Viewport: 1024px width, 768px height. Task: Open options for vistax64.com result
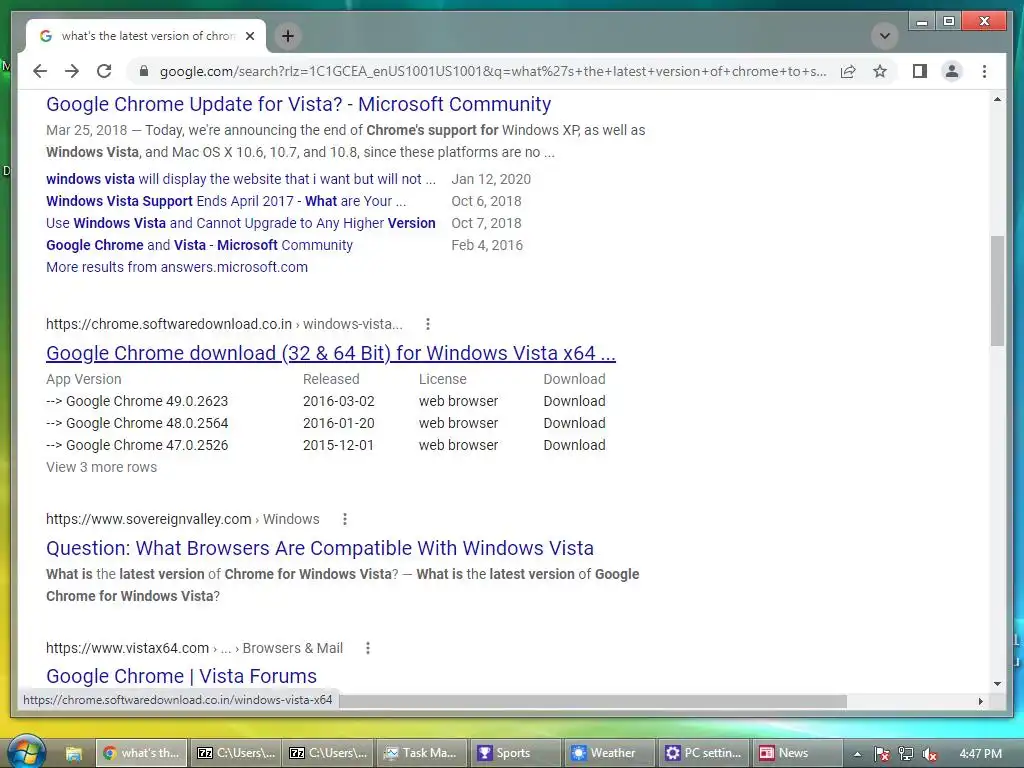(368, 648)
